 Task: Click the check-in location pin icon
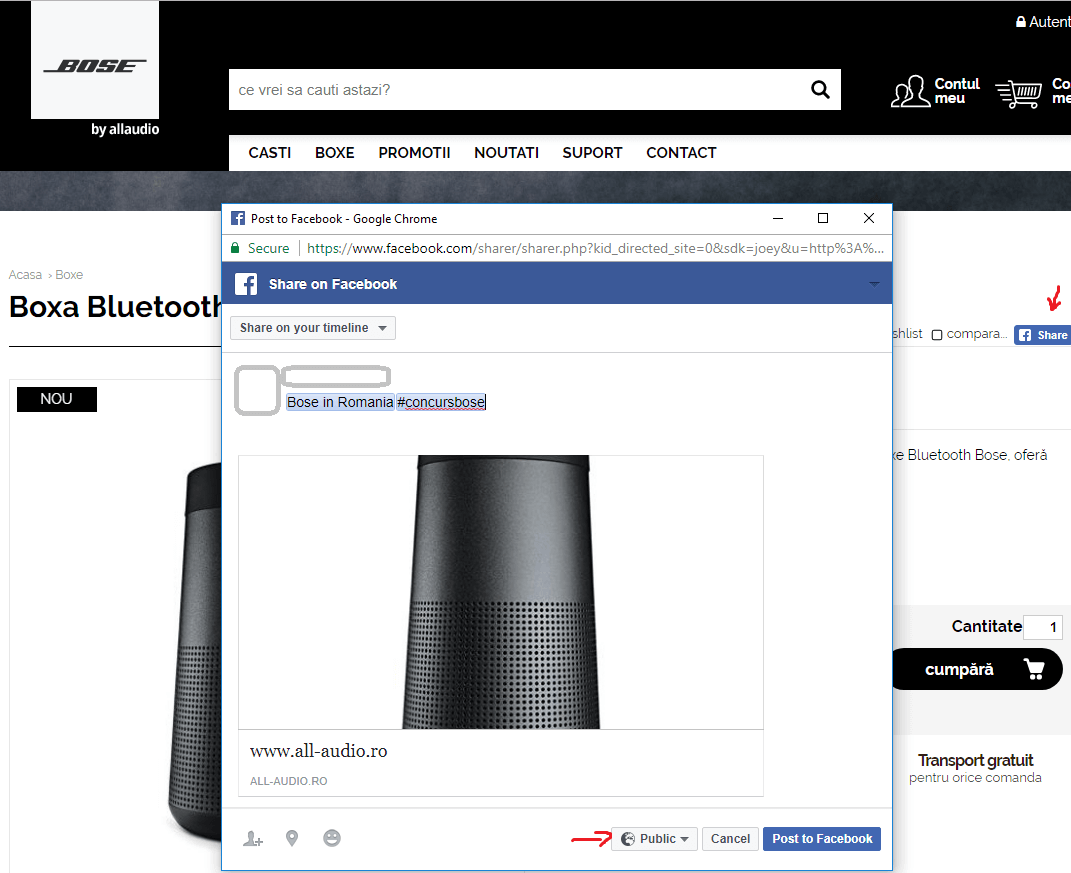coord(292,838)
